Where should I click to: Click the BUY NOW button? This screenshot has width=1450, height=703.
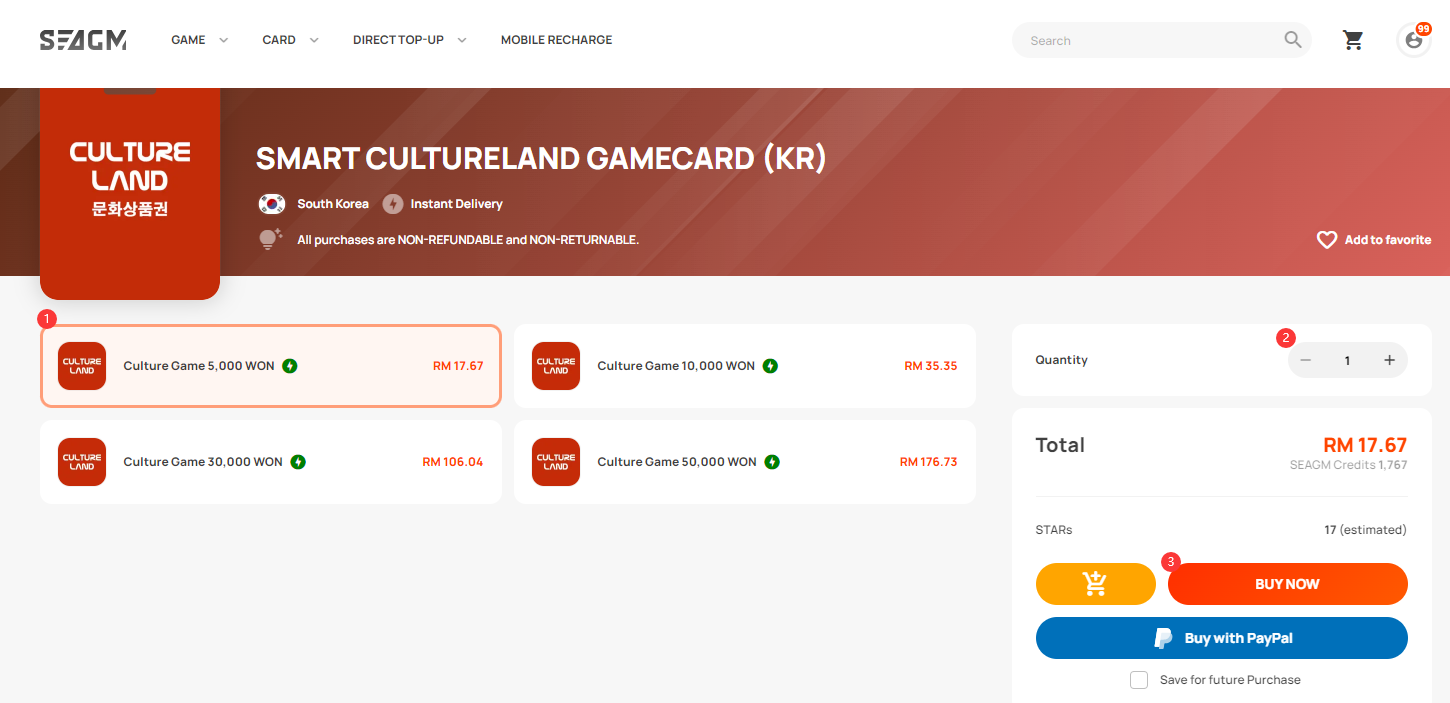point(1288,584)
